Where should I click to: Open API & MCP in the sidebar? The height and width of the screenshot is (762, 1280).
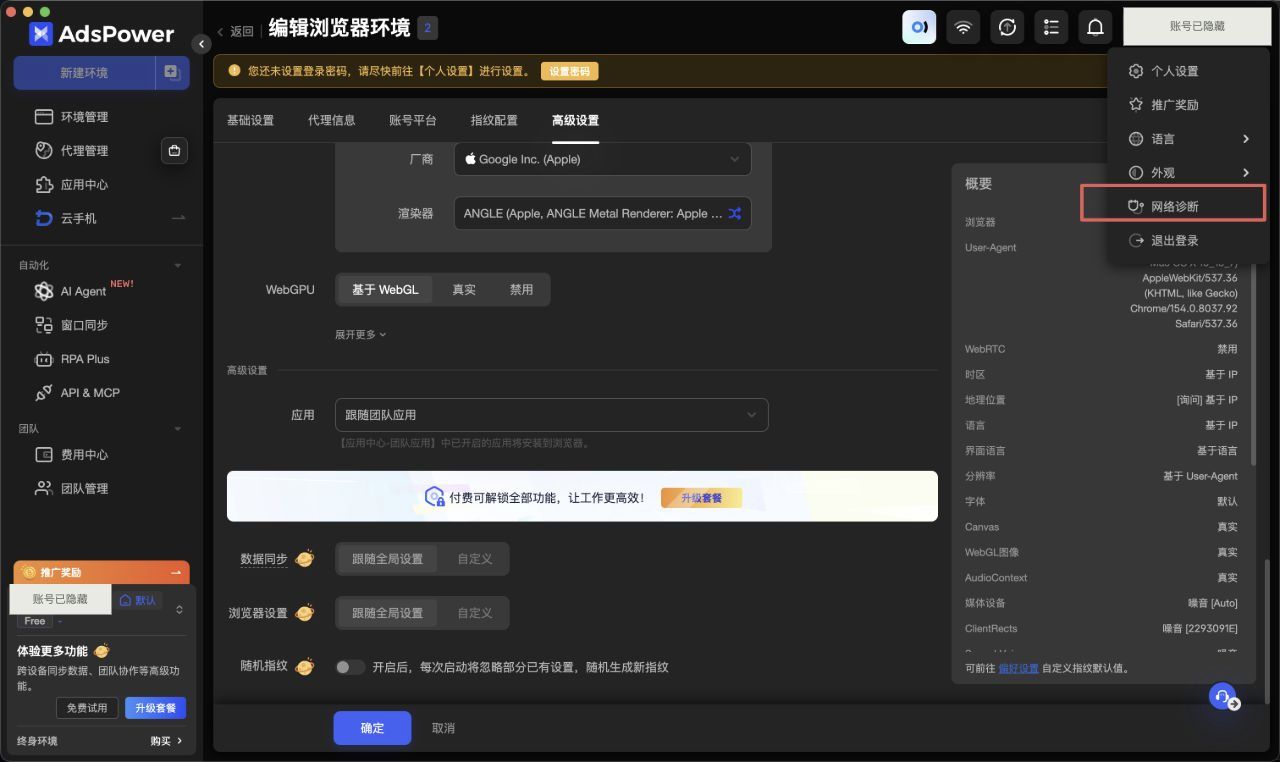click(90, 393)
